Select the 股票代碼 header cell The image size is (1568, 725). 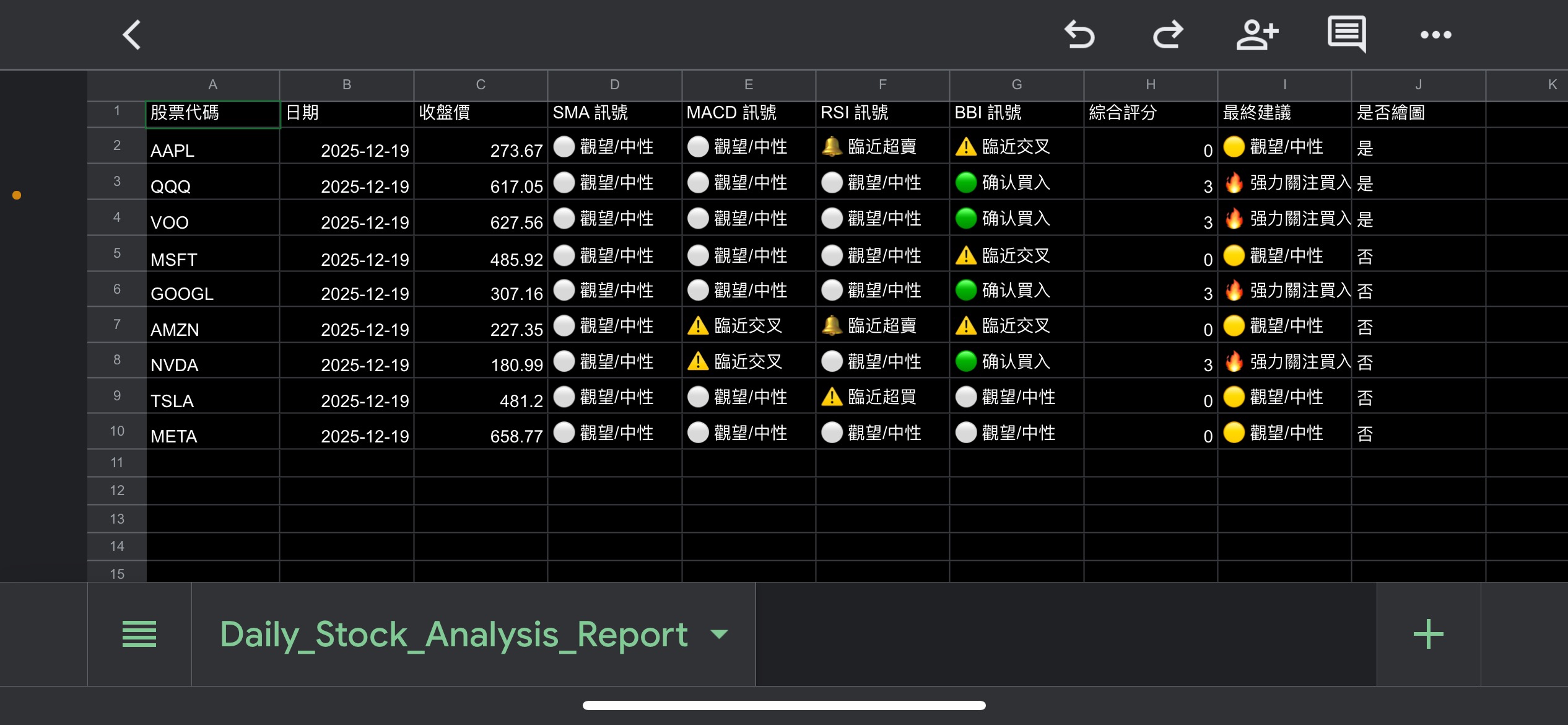[x=212, y=114]
